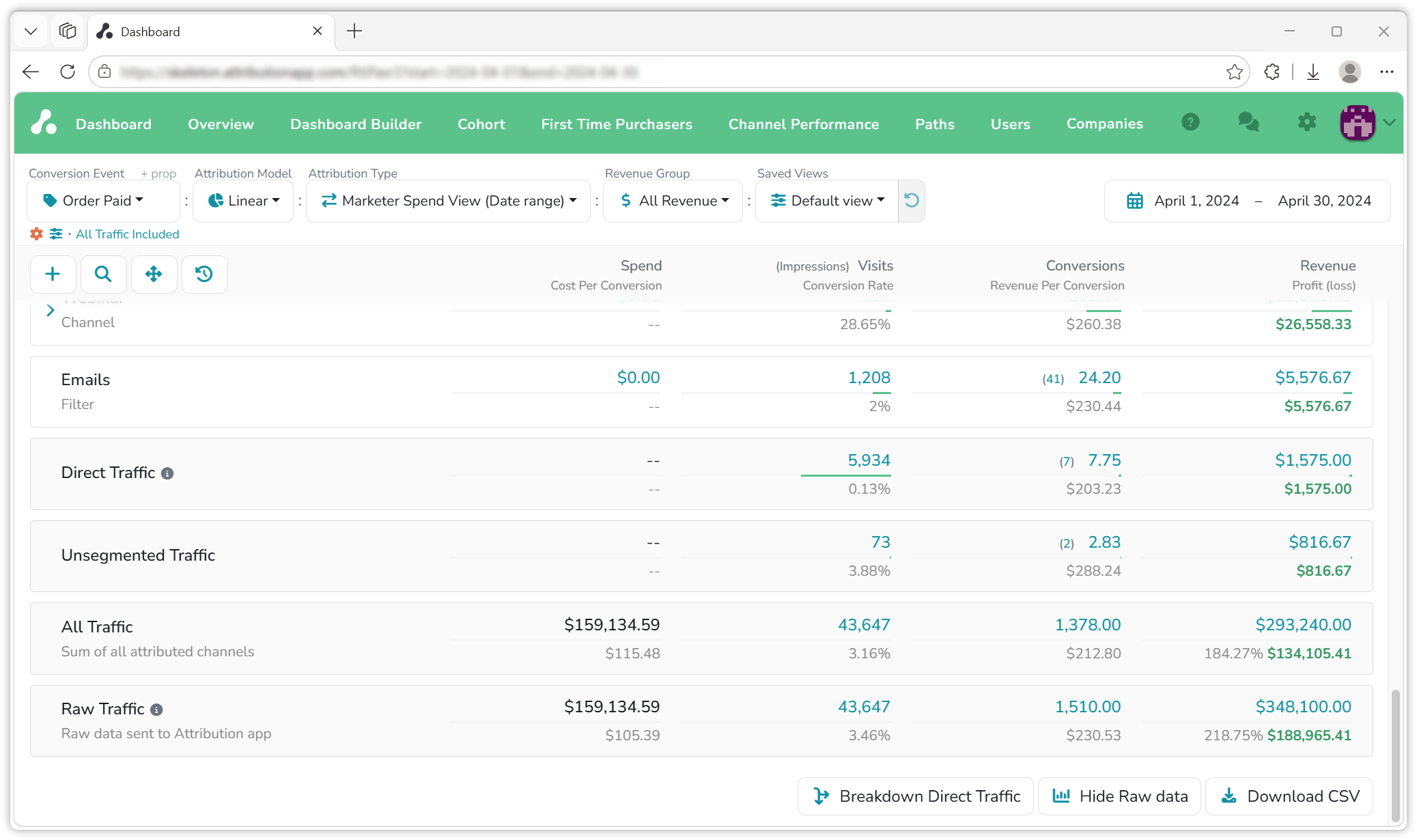Open the help question mark icon

(x=1190, y=122)
